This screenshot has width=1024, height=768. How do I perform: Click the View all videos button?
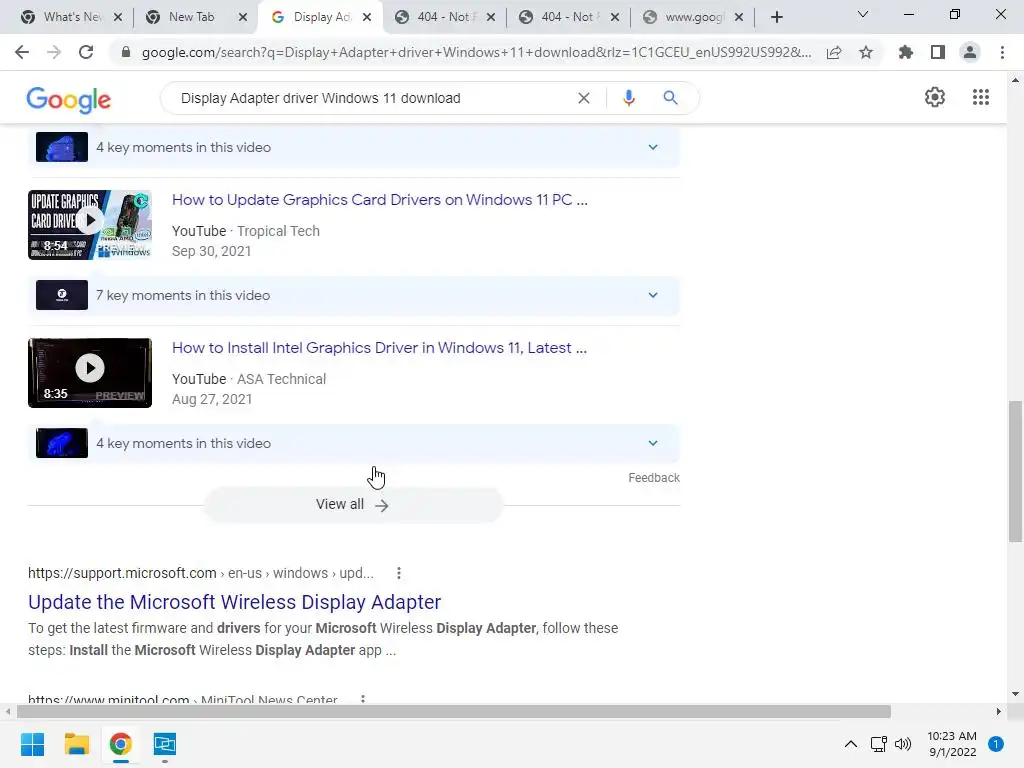(353, 505)
